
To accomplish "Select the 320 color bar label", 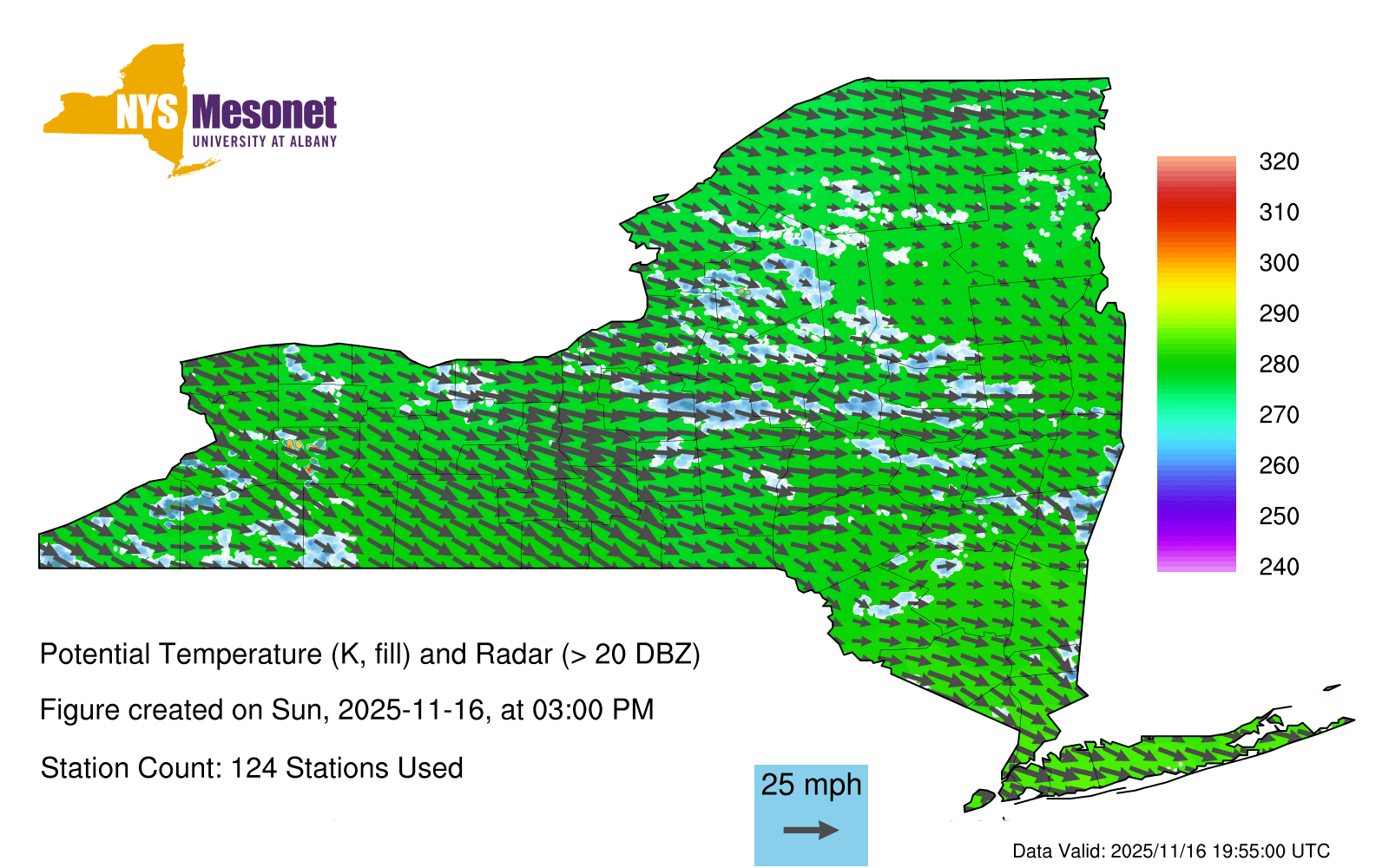I will (1279, 161).
